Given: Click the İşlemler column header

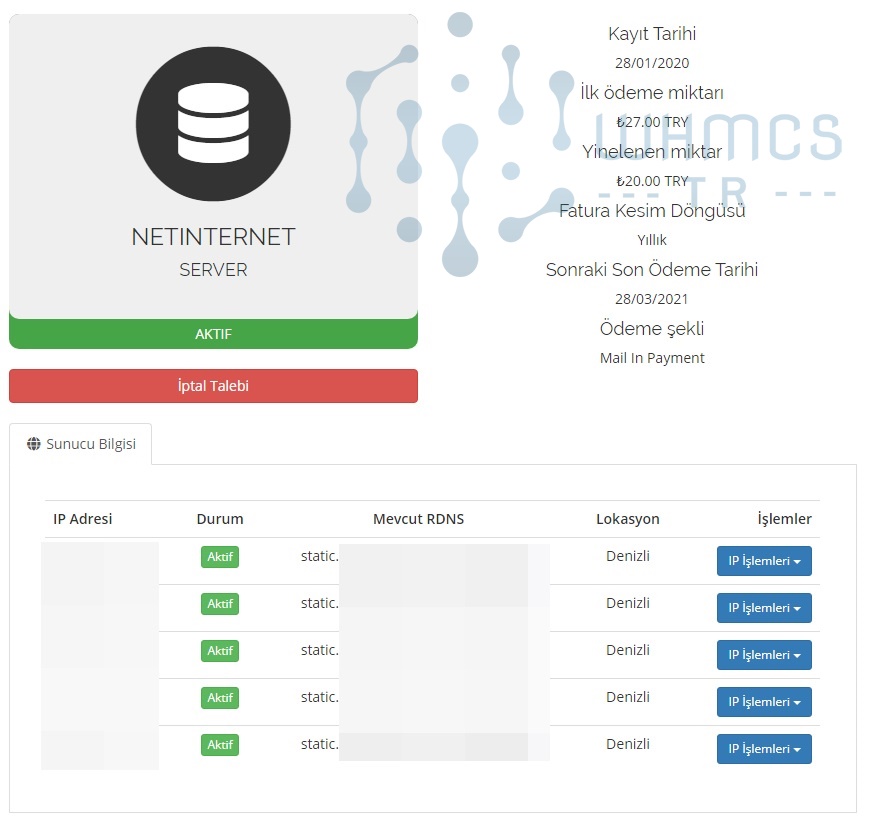Looking at the screenshot, I should point(784,519).
